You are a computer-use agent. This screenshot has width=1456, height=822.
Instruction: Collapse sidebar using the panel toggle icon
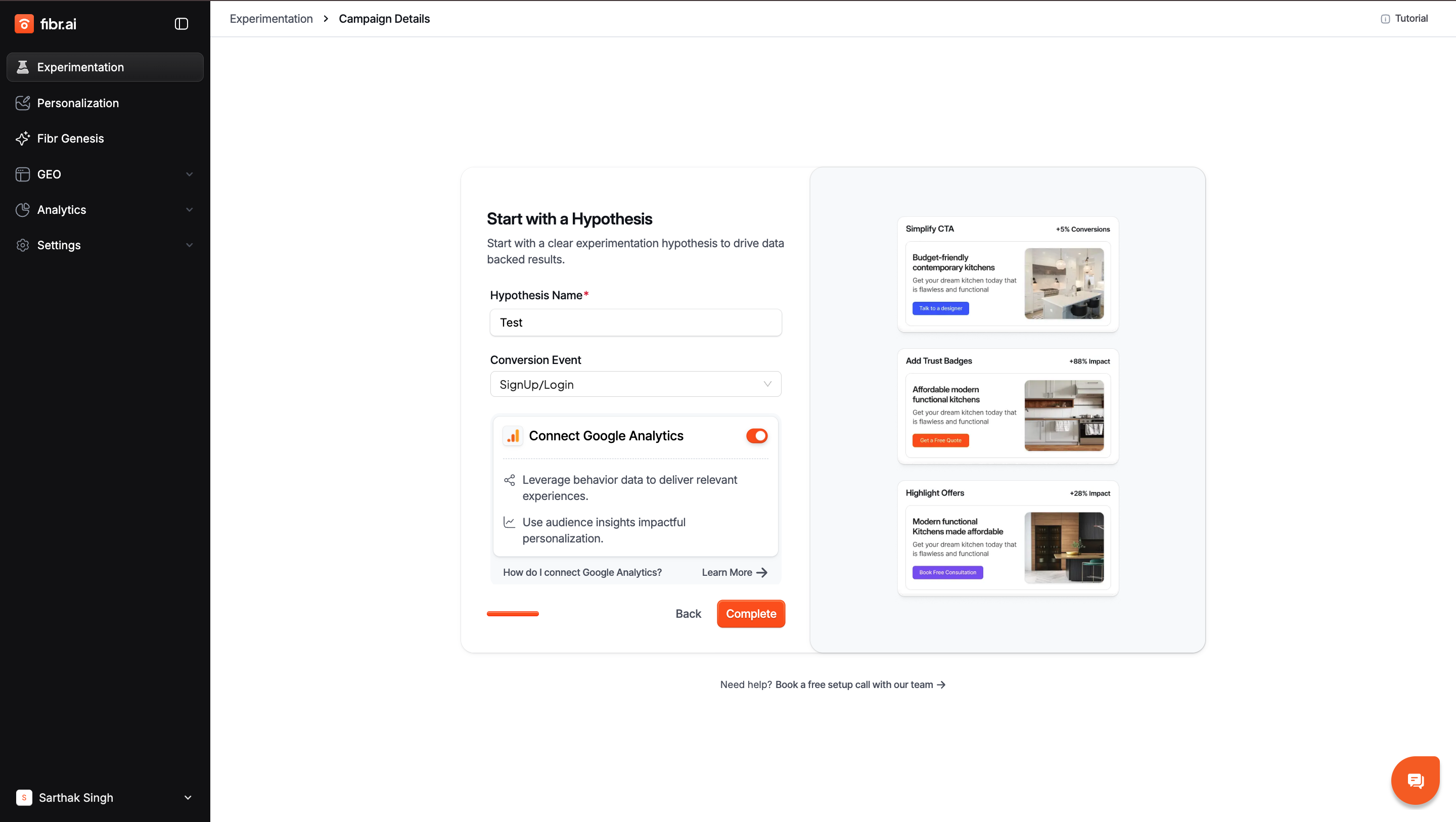181,24
